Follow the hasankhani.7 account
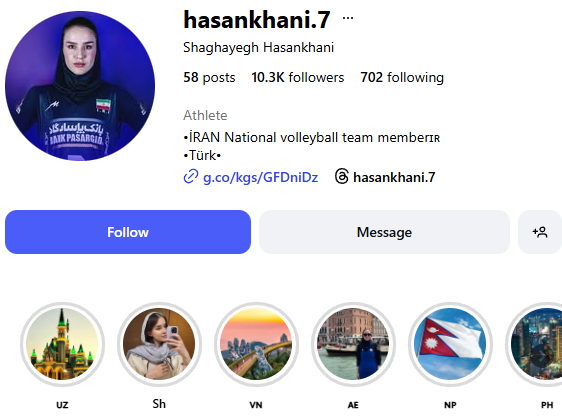 [128, 232]
